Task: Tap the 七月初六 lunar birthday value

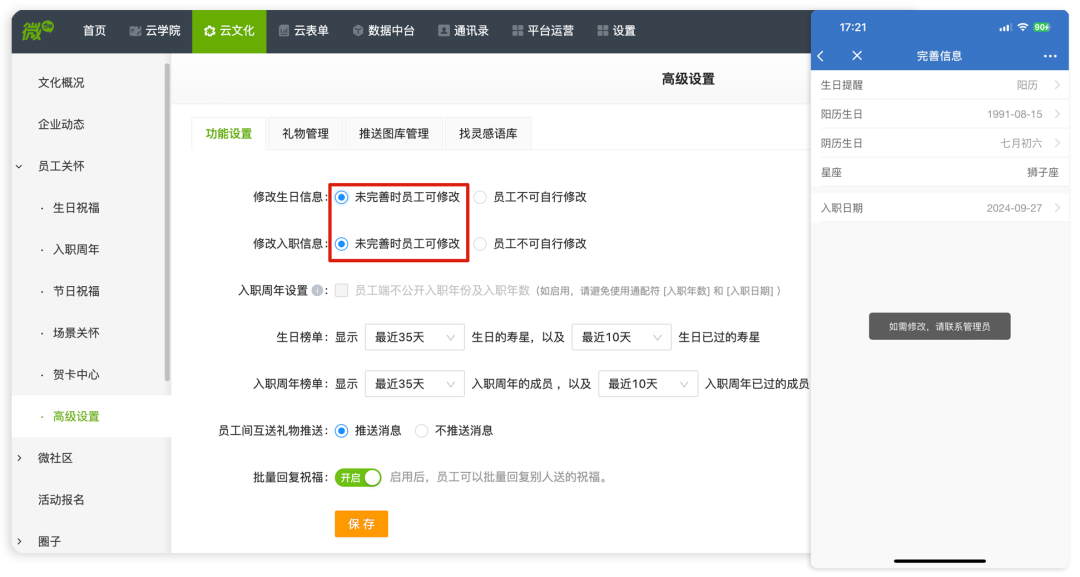Action: click(1021, 143)
